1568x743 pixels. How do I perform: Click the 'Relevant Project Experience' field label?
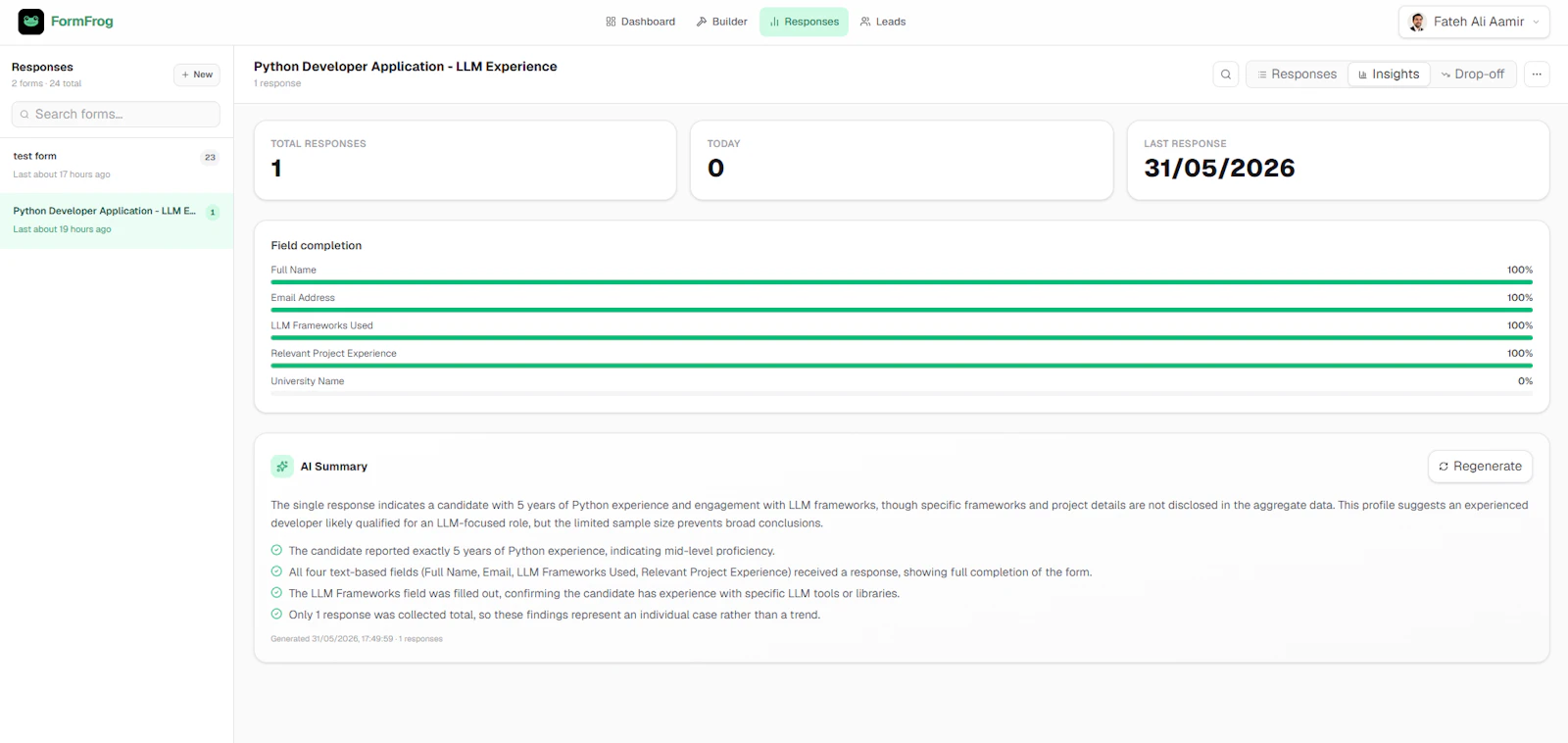(333, 354)
